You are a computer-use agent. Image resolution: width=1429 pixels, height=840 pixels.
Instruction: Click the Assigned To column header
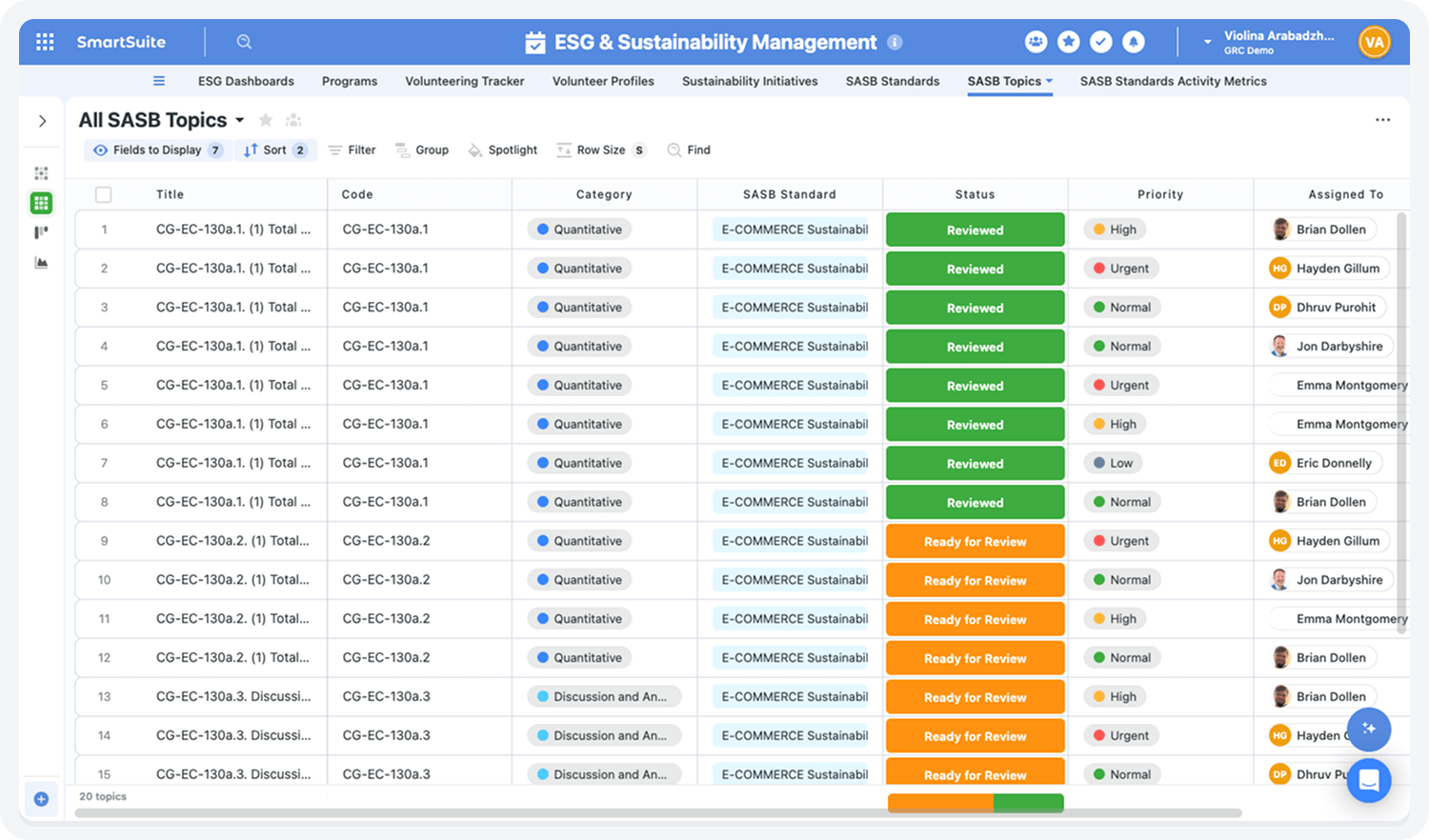[1345, 194]
